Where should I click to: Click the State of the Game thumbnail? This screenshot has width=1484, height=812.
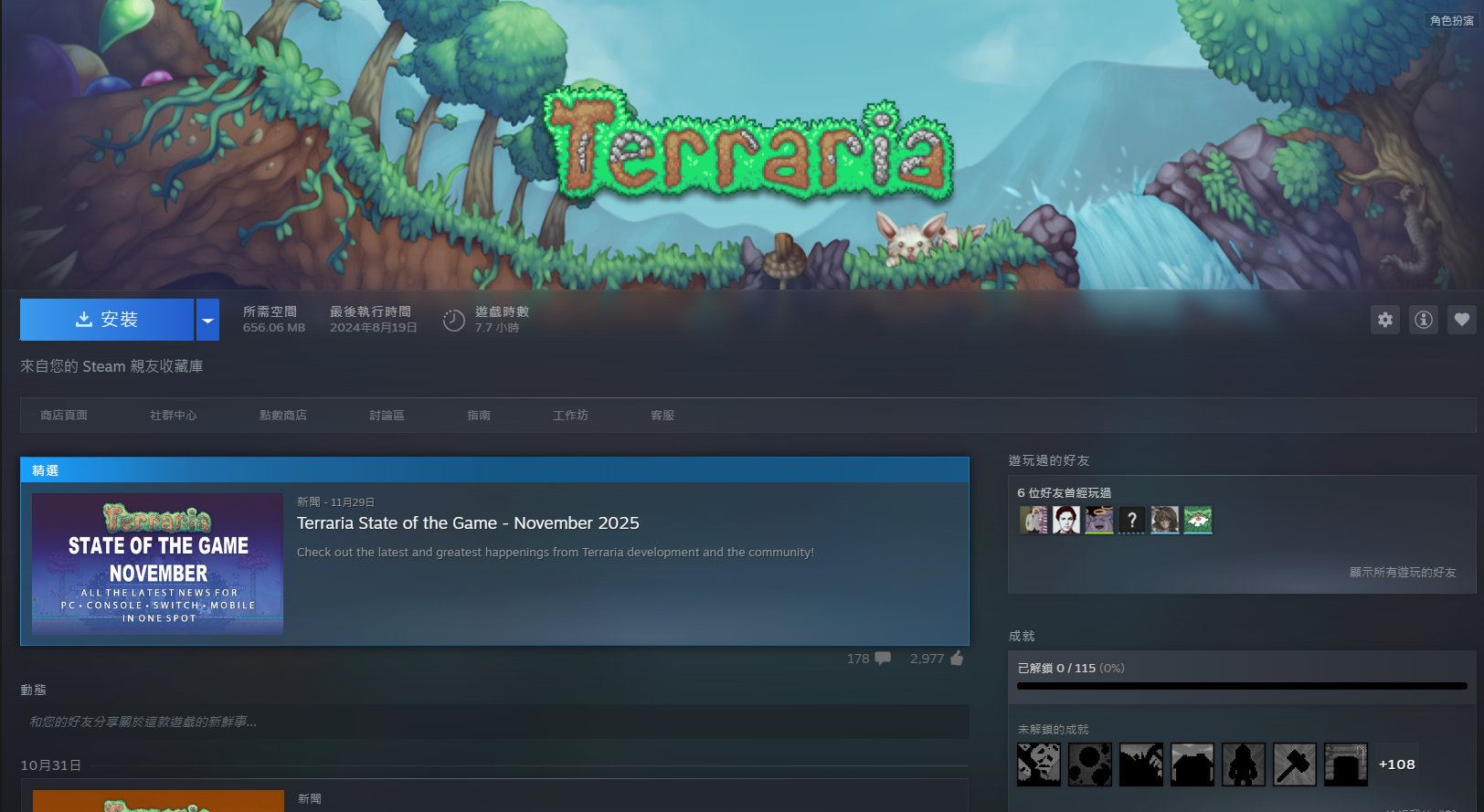click(x=157, y=564)
